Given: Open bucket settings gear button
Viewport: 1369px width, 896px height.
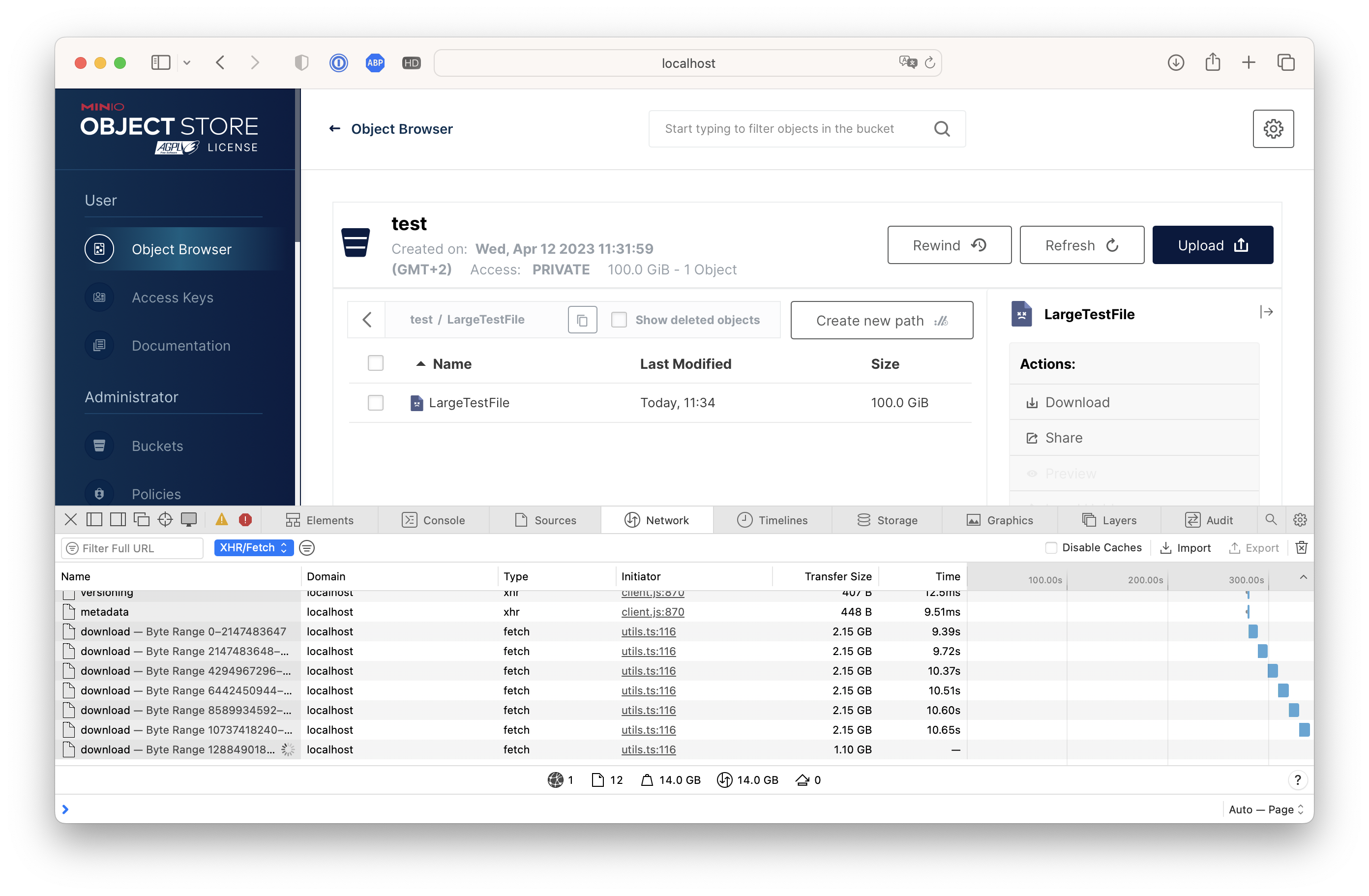Looking at the screenshot, I should 1273,128.
